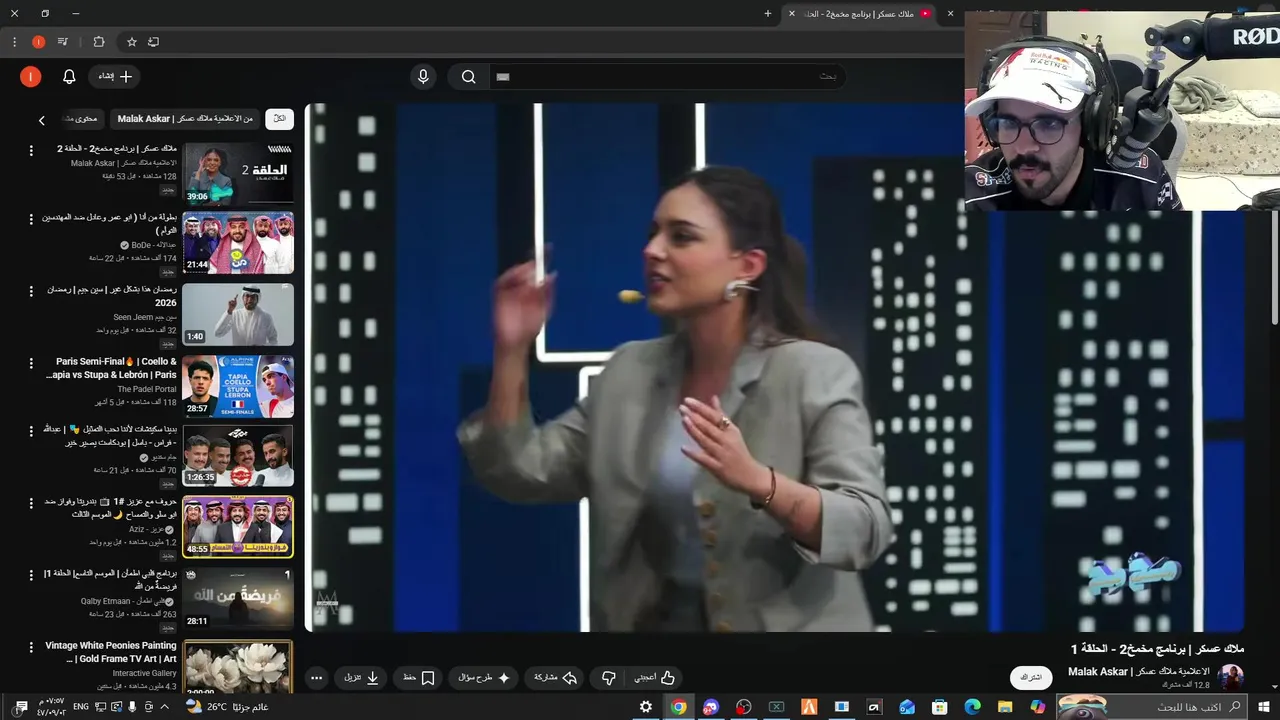Open more actions ellipsis below video

[x=316, y=678]
